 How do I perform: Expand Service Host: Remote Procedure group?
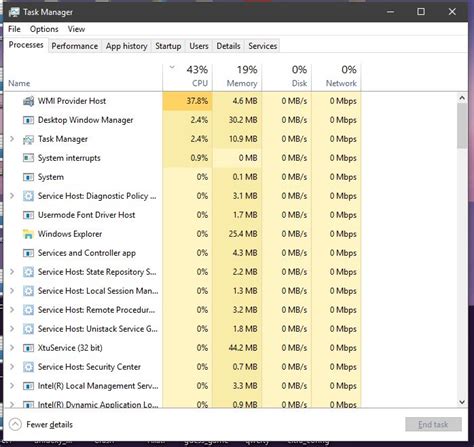pyautogui.click(x=12, y=310)
